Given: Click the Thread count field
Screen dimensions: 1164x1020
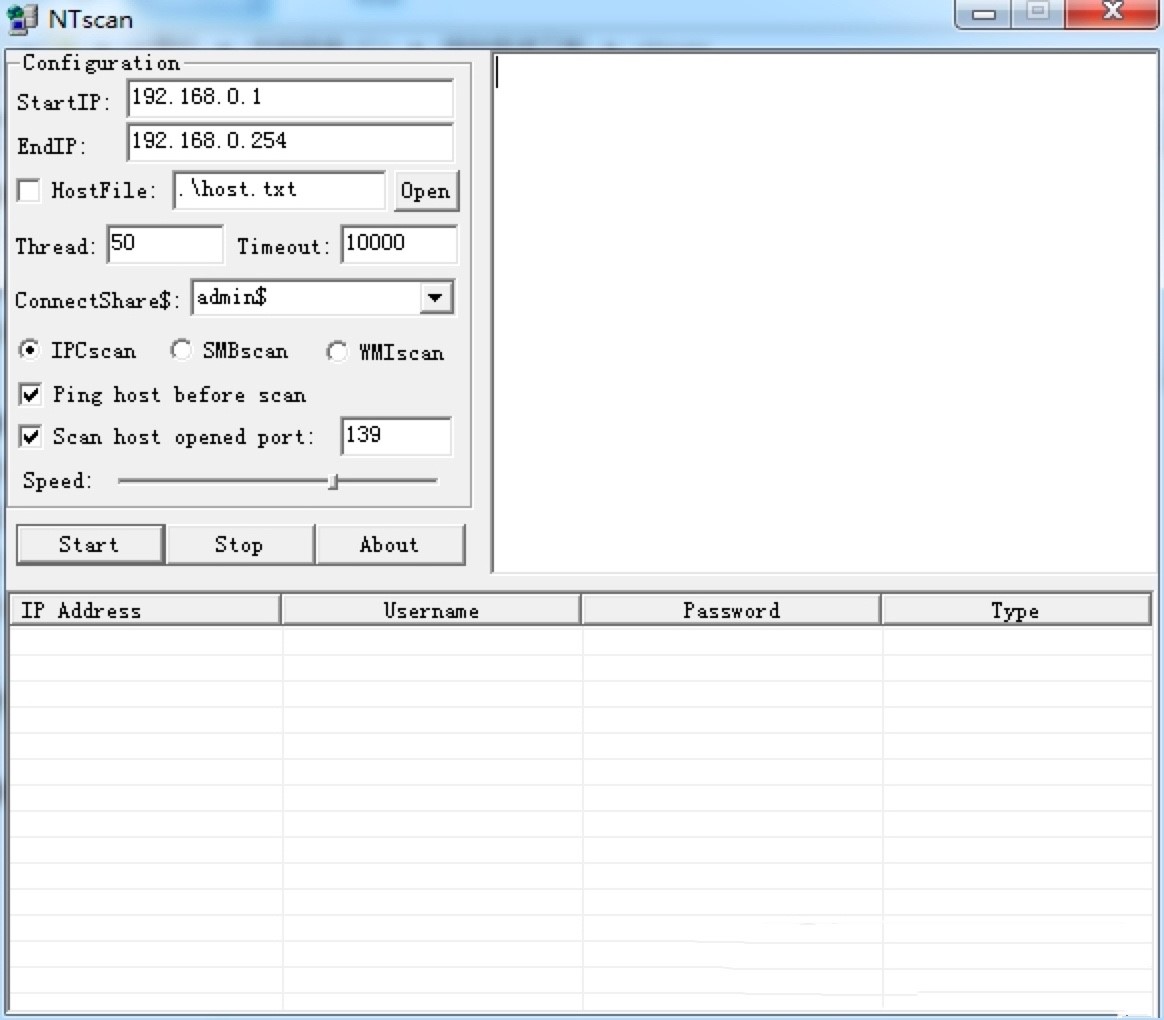Looking at the screenshot, I should click(x=164, y=243).
